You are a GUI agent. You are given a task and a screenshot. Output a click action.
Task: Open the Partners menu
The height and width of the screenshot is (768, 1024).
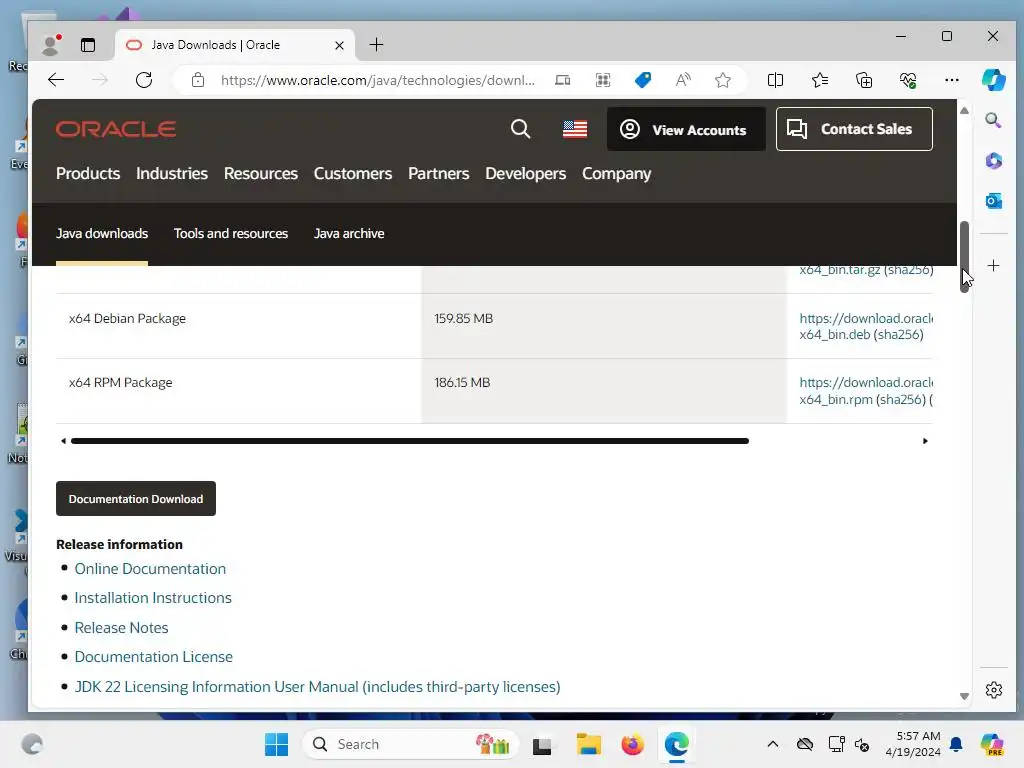pyautogui.click(x=438, y=174)
